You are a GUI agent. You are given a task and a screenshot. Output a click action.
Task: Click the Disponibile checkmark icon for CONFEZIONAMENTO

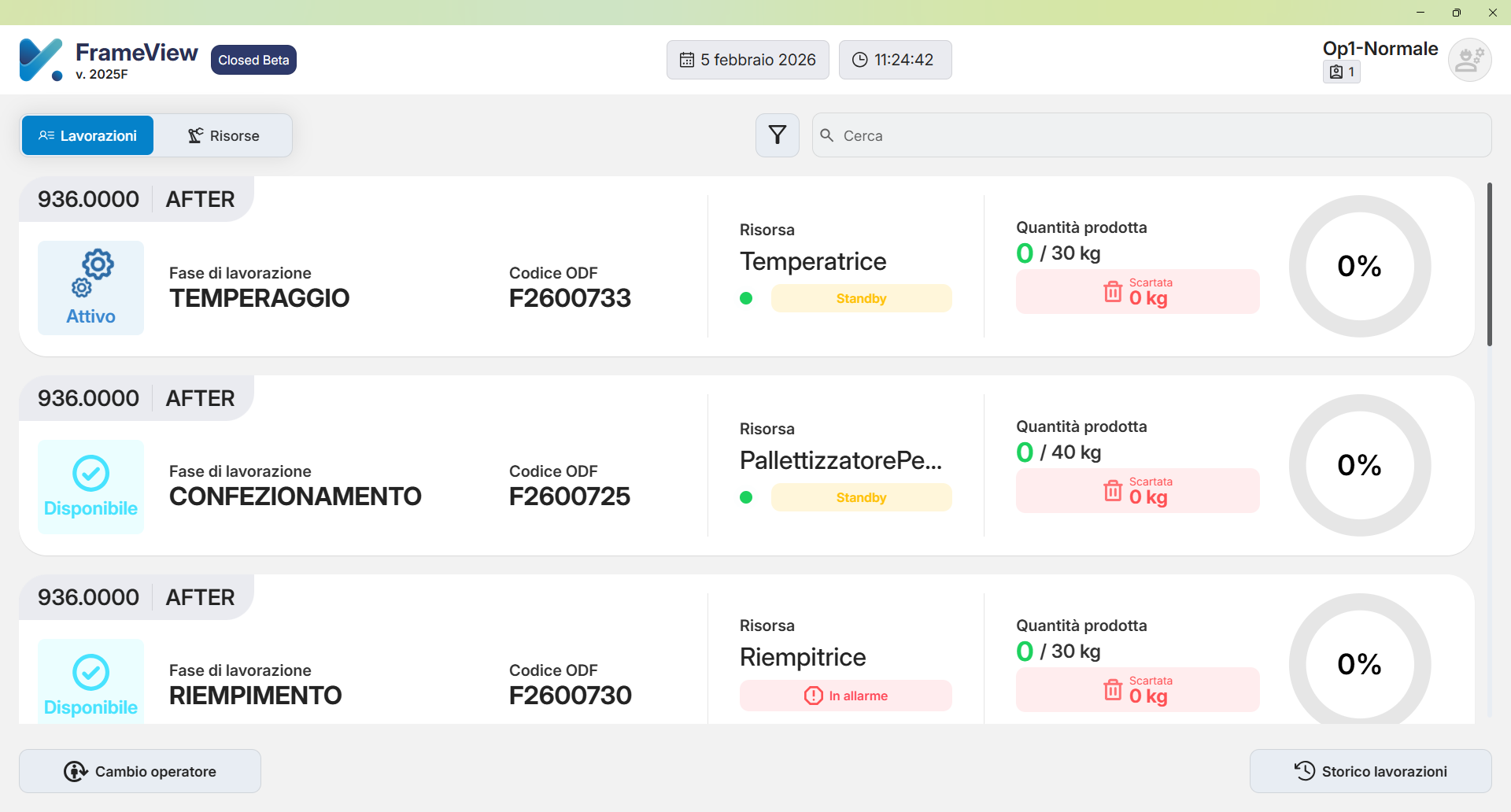[91, 473]
